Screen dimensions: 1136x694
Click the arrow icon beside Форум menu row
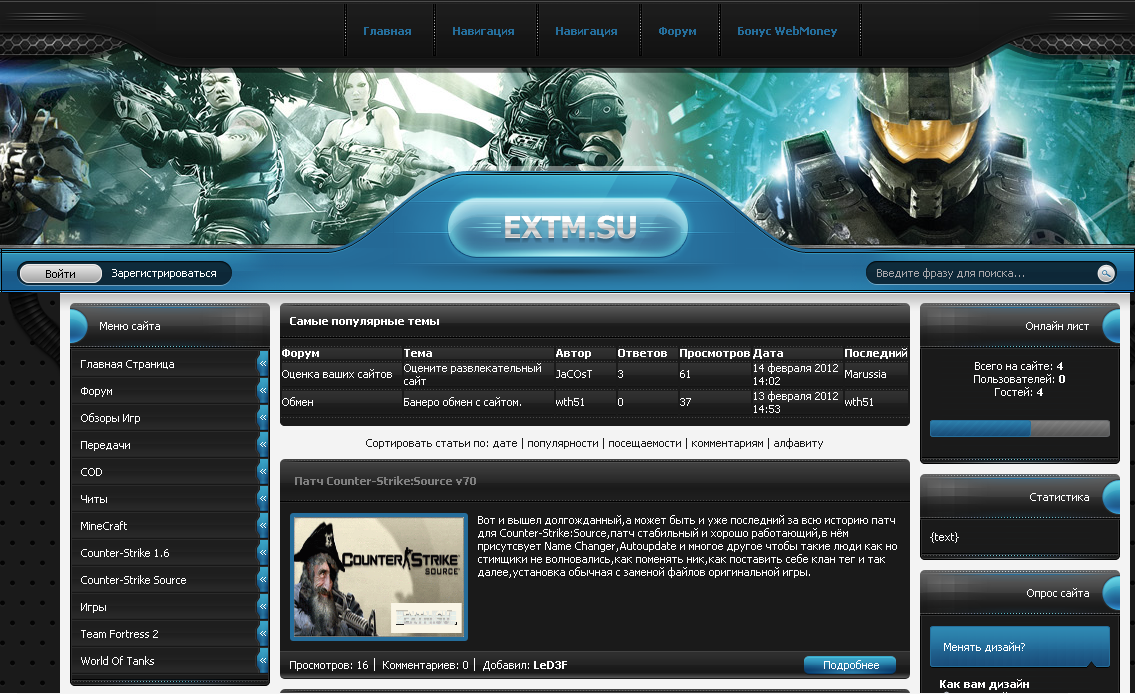click(263, 390)
